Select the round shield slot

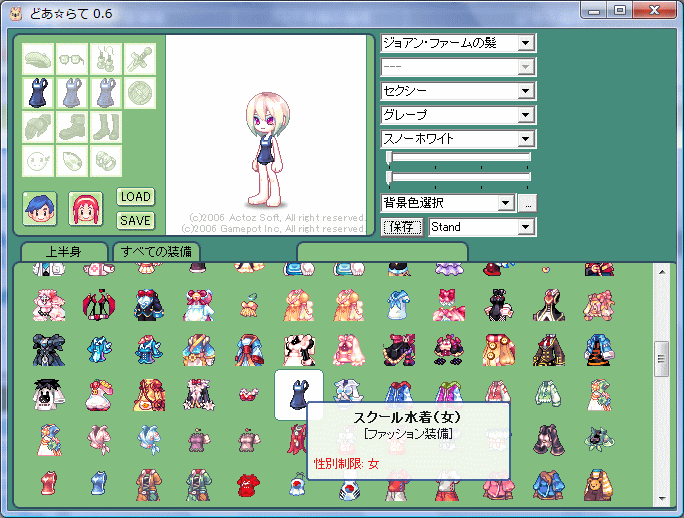140,93
